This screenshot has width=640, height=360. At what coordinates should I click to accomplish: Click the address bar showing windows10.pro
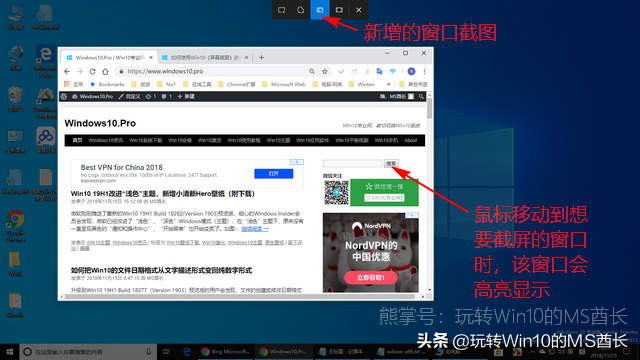(x=212, y=71)
